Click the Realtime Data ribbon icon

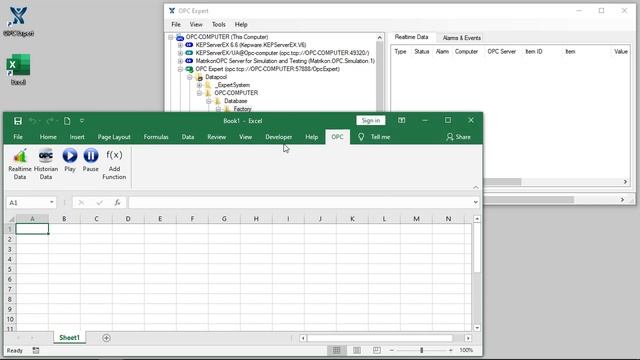point(20,164)
